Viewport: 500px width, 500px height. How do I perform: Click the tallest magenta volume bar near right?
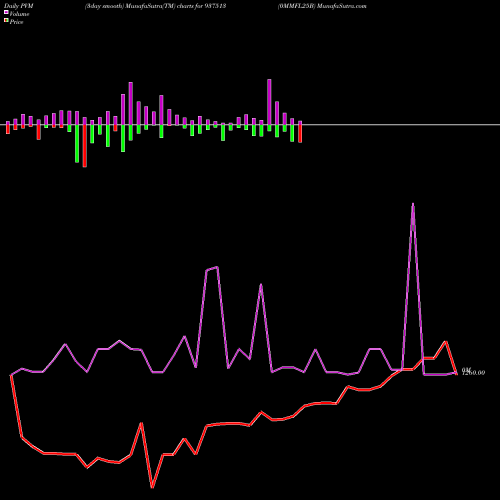click(x=269, y=102)
